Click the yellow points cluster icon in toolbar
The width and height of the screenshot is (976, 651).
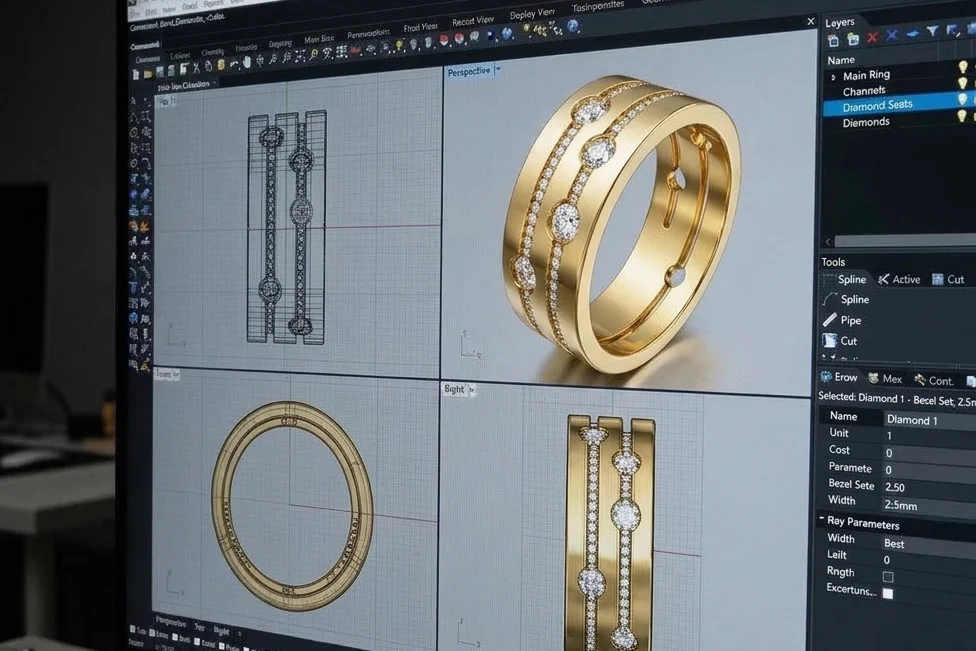[x=540, y=29]
